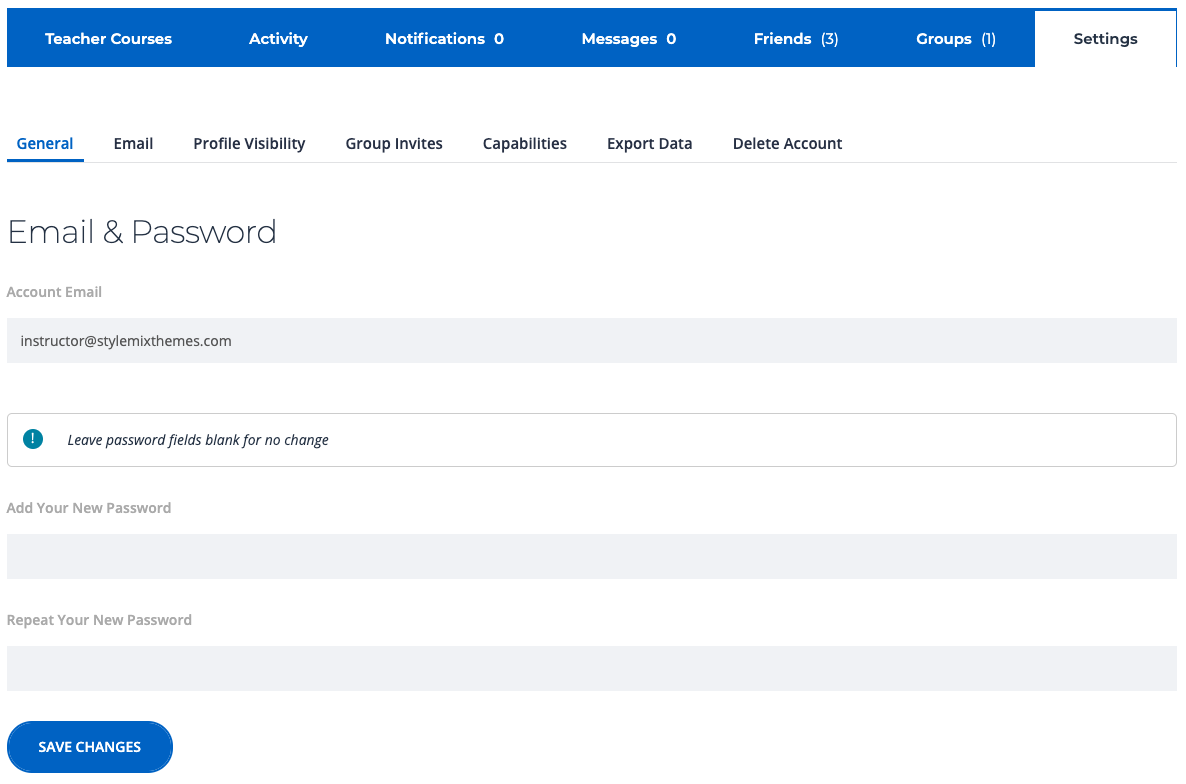1186x784 pixels.
Task: Click the 'Leave password fields blank' notice text
Action: coord(198,440)
